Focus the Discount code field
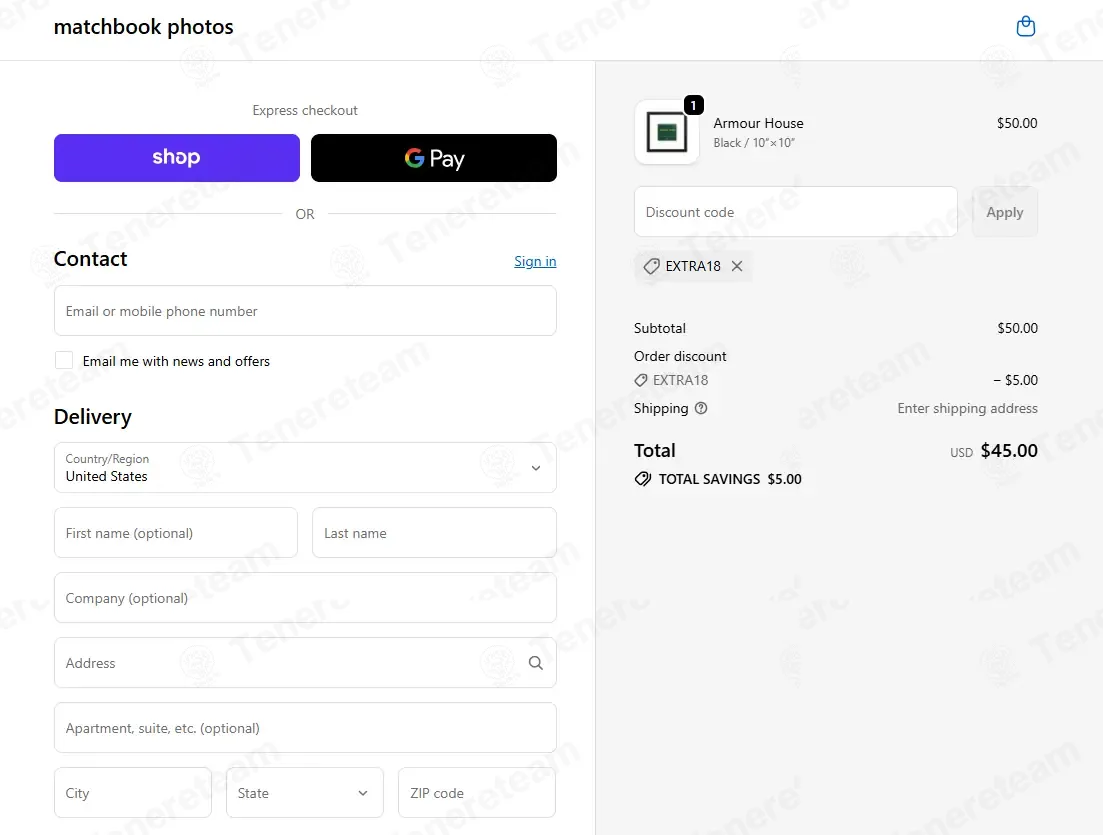Screen dimensions: 1103x835 click(x=796, y=212)
